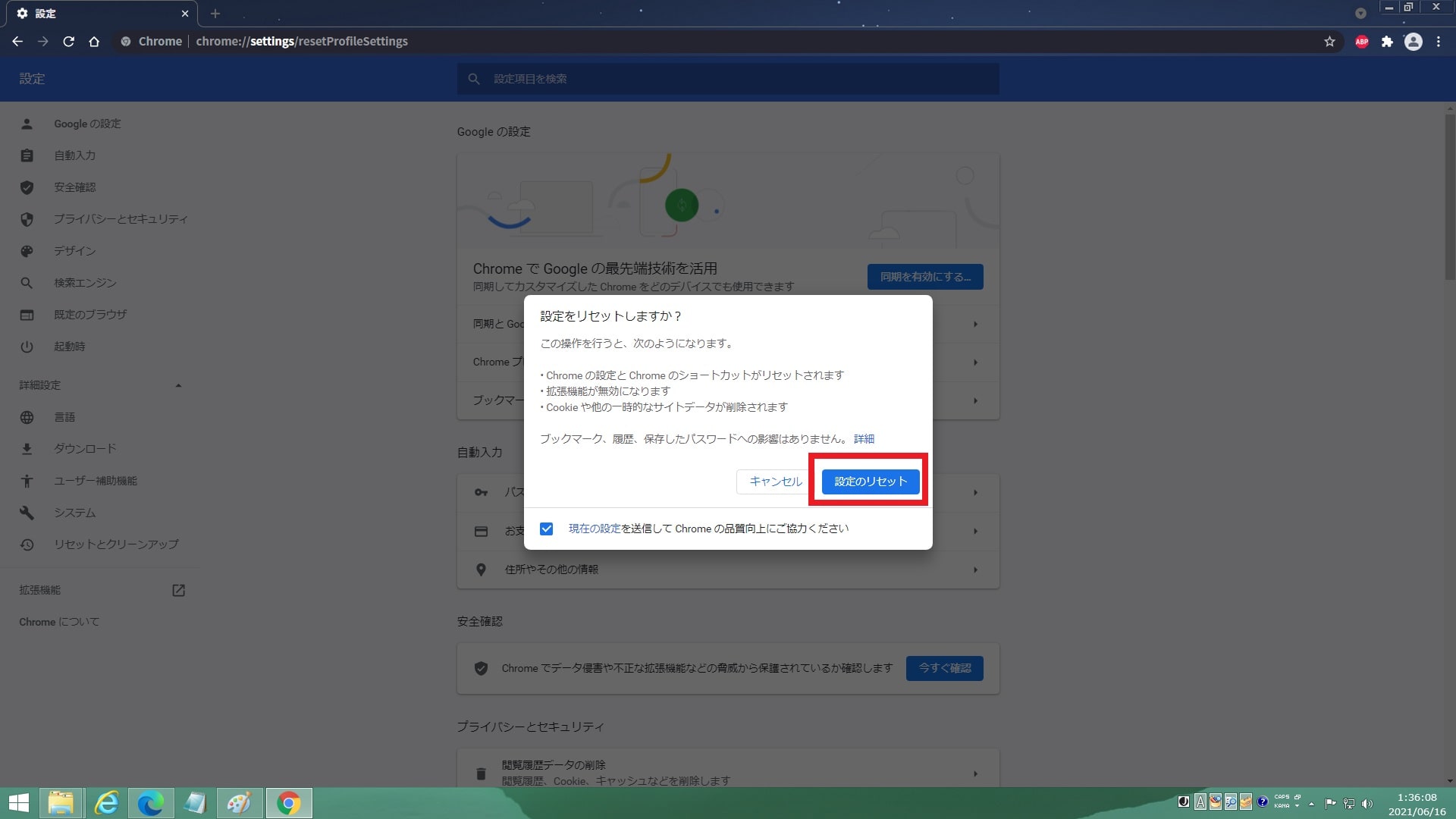Open 自動入力 in the sidebar
Image resolution: width=1456 pixels, height=819 pixels.
[x=74, y=155]
